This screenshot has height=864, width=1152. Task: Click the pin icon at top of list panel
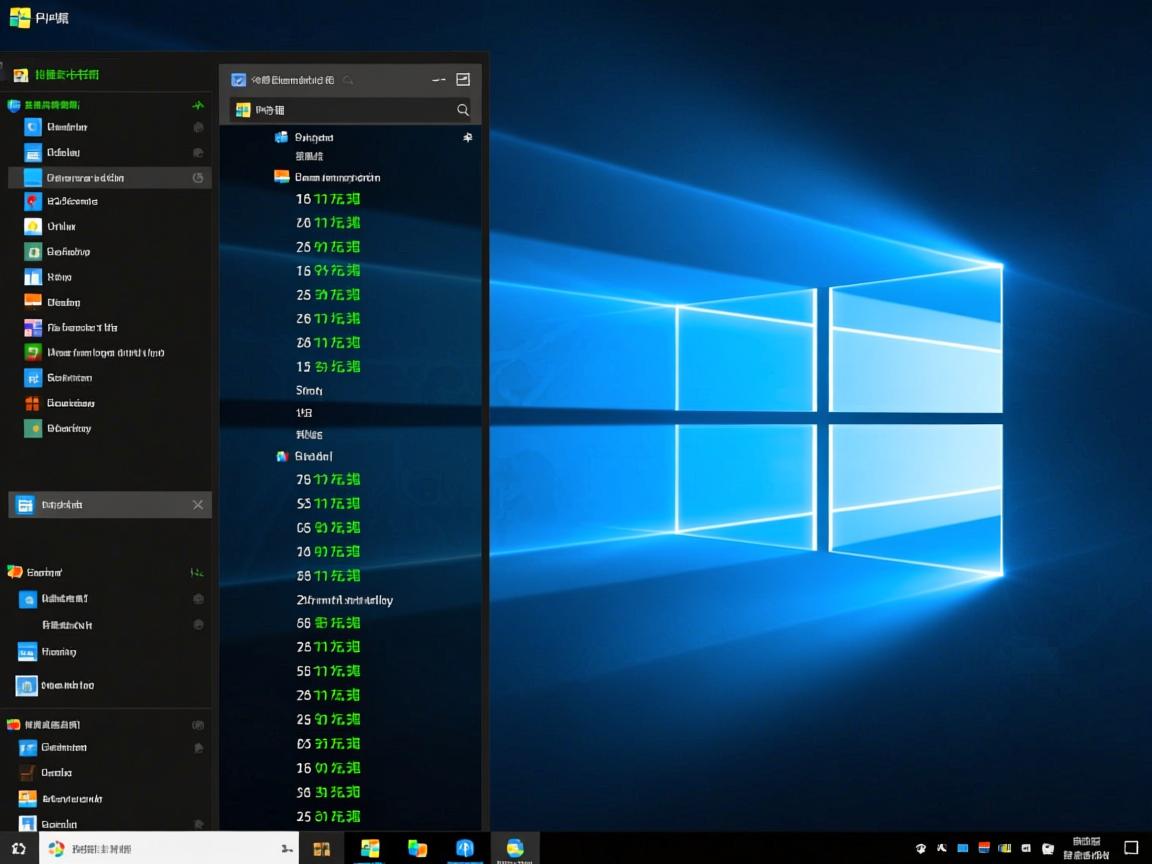coord(467,137)
